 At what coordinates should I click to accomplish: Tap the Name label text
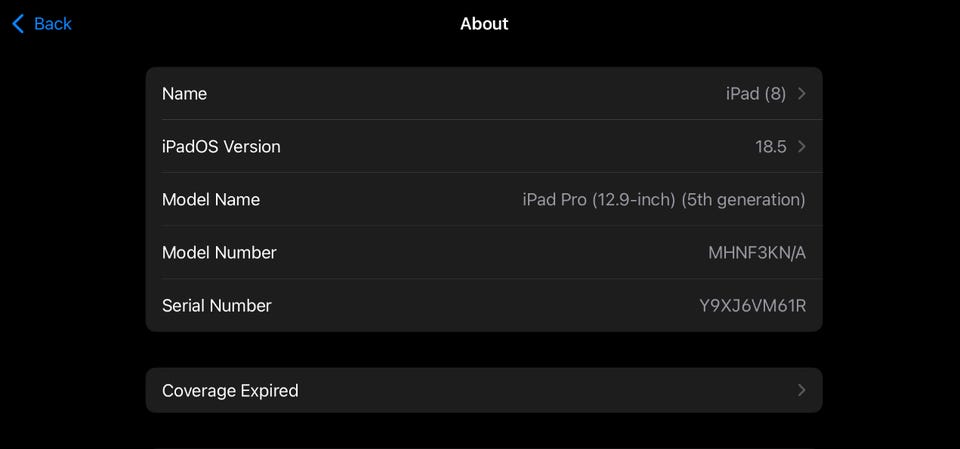[x=184, y=94]
